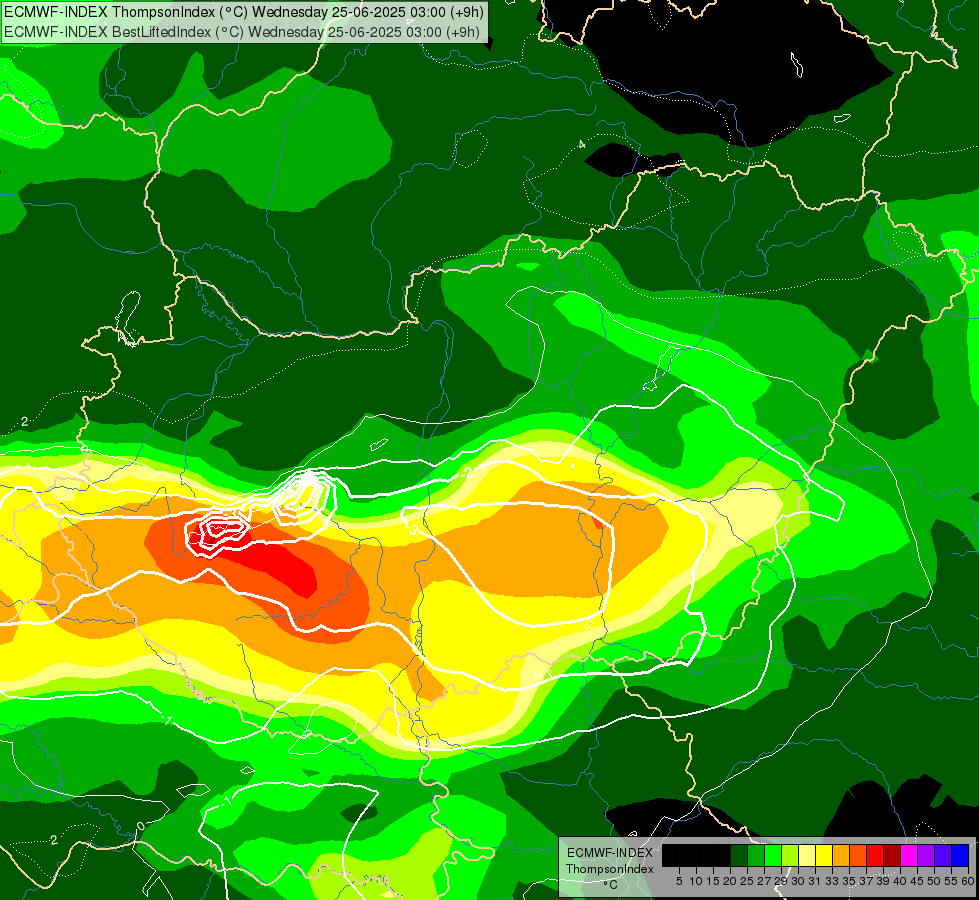Select the medium green 25–27 legend swatch
The height and width of the screenshot is (900, 979).
(756, 855)
